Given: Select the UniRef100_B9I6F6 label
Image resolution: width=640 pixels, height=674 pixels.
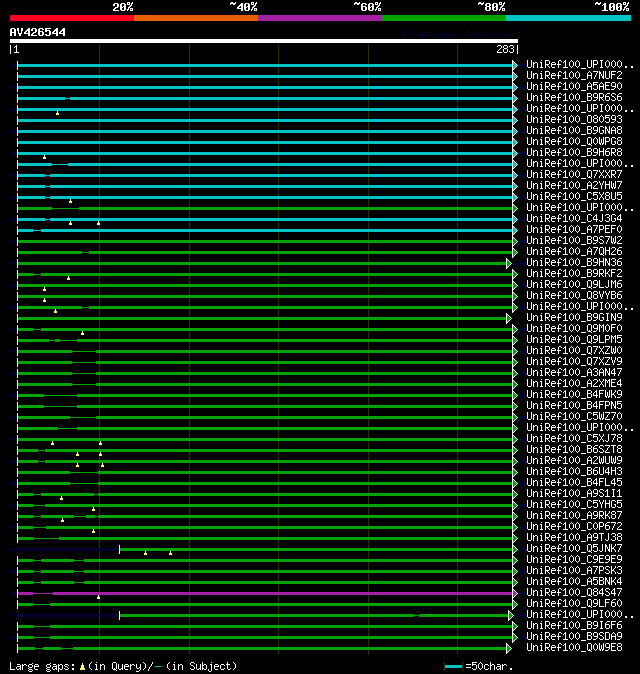Looking at the screenshot, I should pos(574,626).
